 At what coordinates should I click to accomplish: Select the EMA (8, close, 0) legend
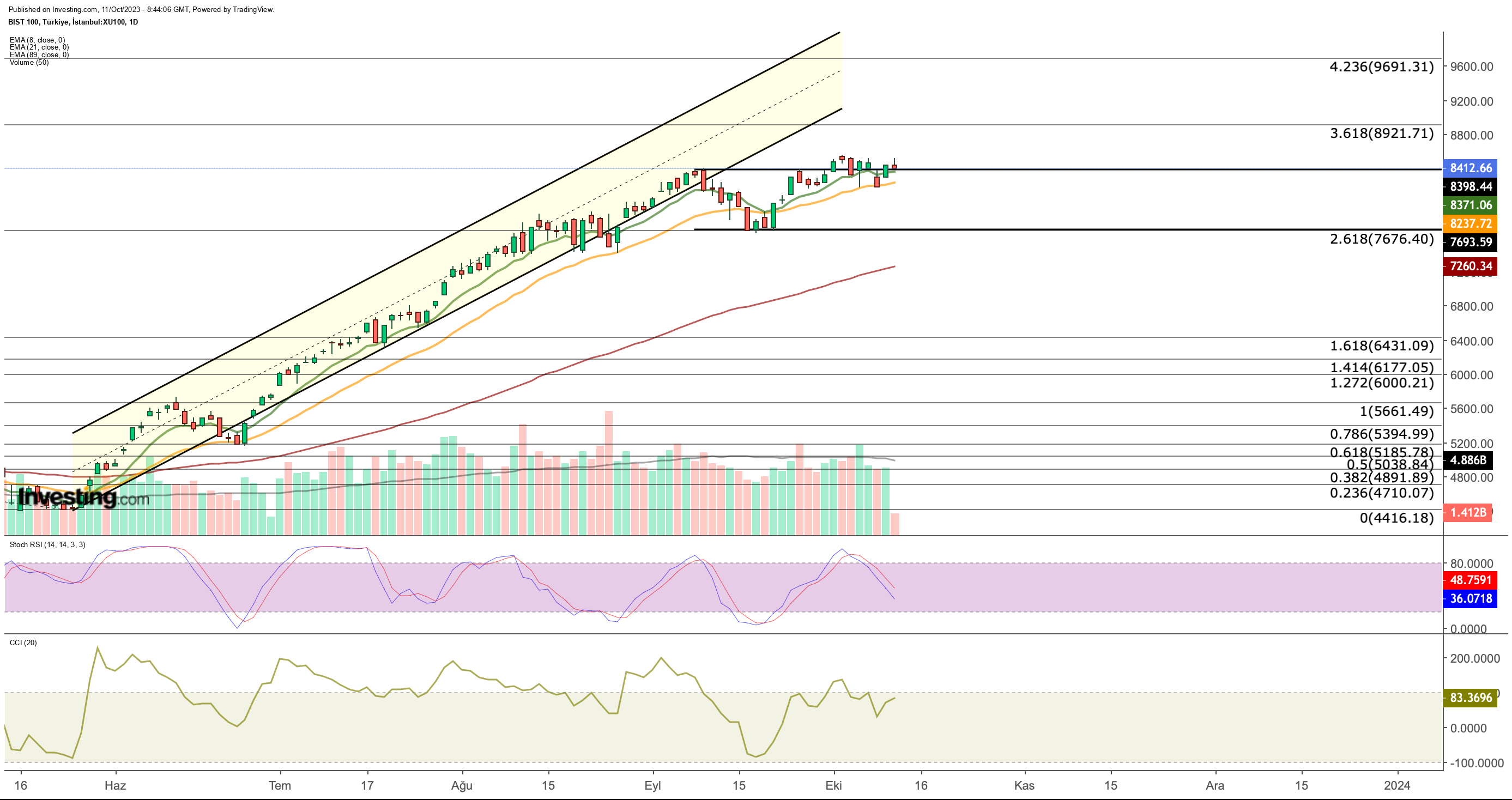[38, 40]
